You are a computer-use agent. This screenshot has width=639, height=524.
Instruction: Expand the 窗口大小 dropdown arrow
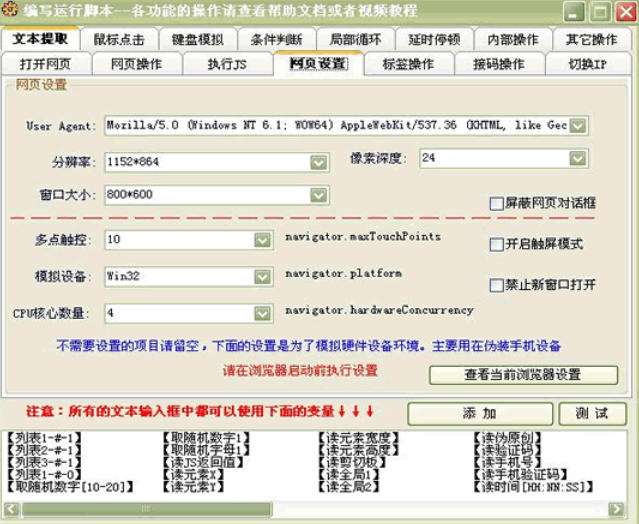tap(319, 195)
